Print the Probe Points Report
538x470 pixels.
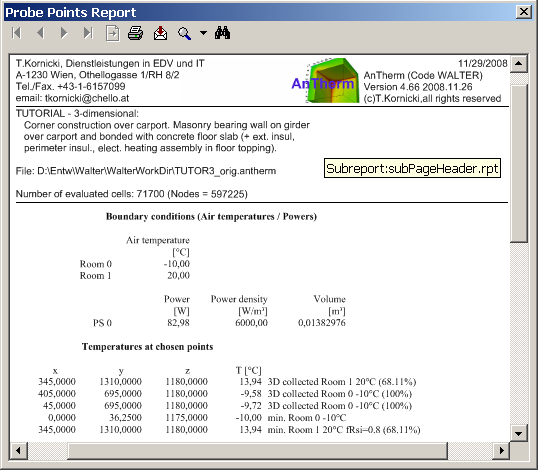click(136, 33)
